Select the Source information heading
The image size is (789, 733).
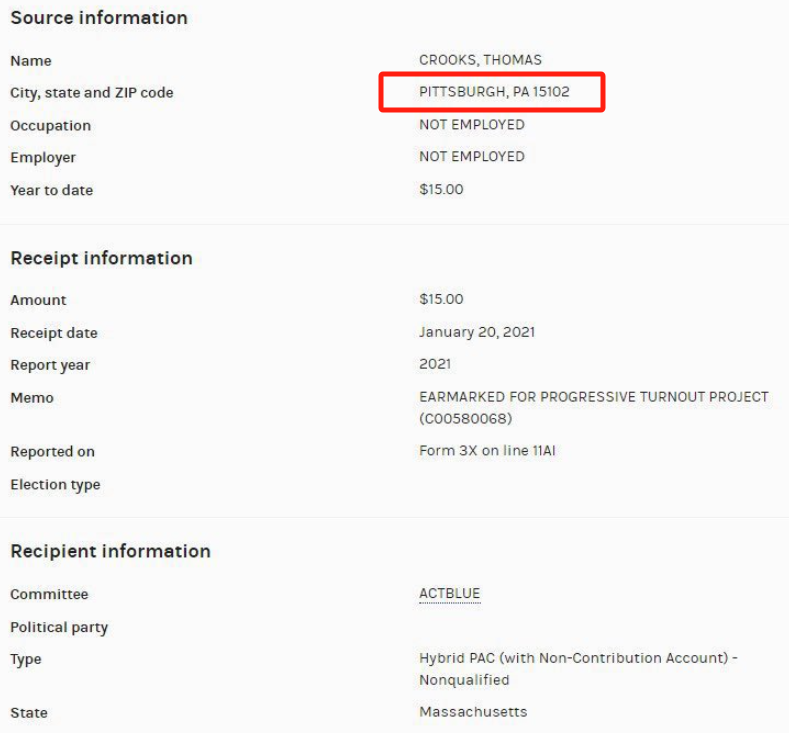99,18
